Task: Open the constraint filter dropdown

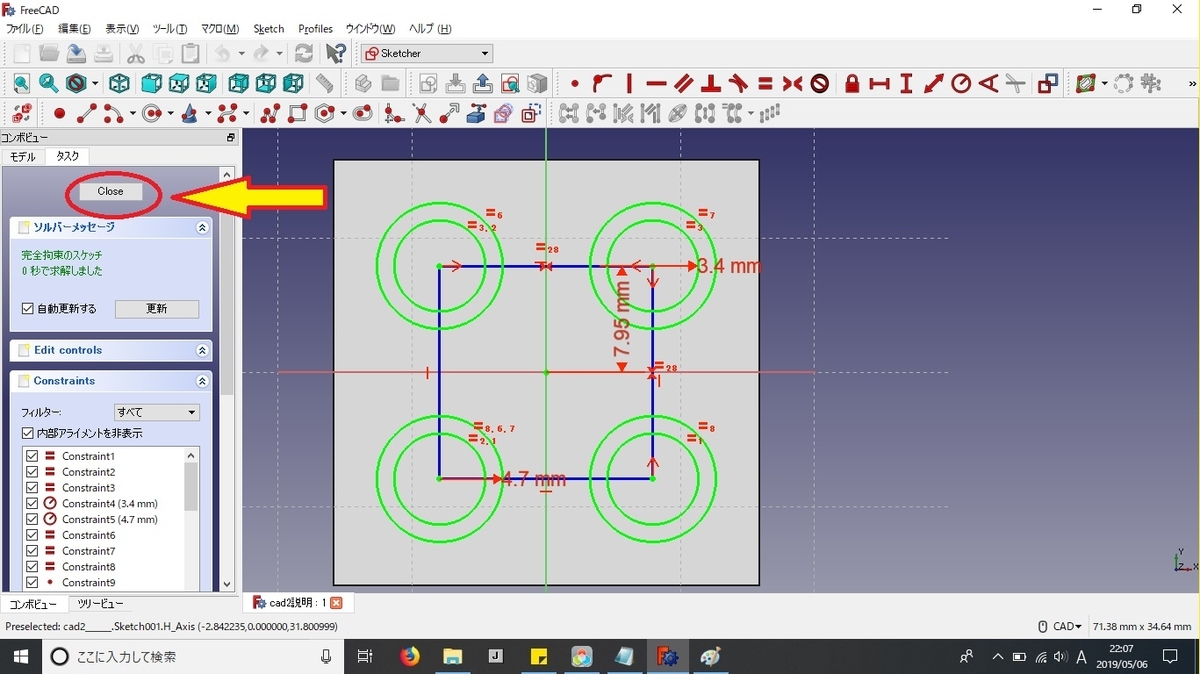Action: [x=157, y=412]
